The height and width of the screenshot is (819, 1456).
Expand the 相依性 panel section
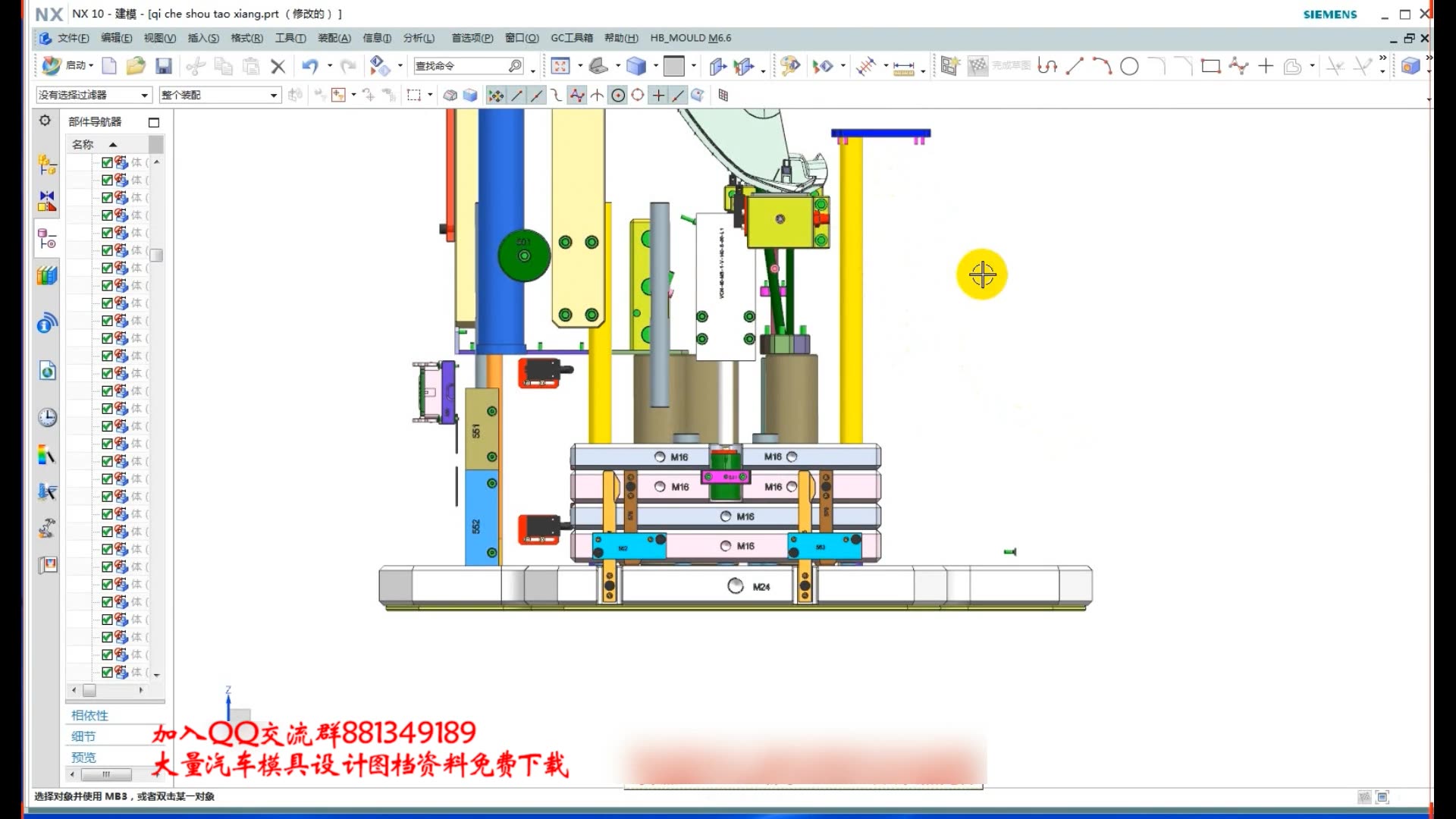click(89, 715)
